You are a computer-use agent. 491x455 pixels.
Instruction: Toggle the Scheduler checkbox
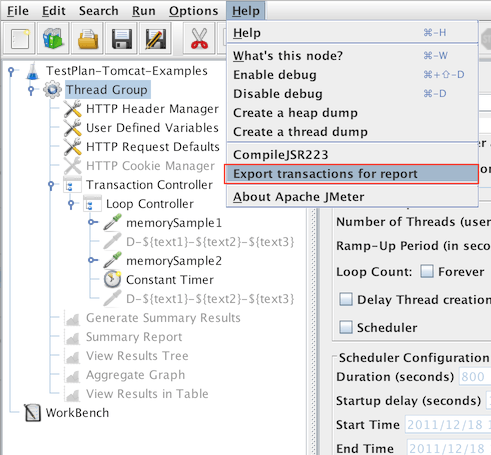tap(346, 327)
